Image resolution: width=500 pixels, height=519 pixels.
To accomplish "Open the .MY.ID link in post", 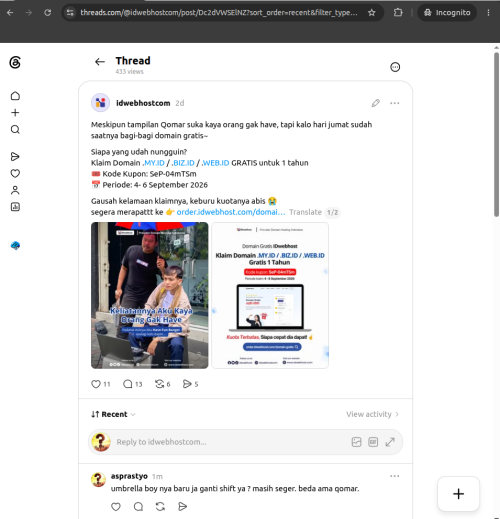I will point(154,163).
